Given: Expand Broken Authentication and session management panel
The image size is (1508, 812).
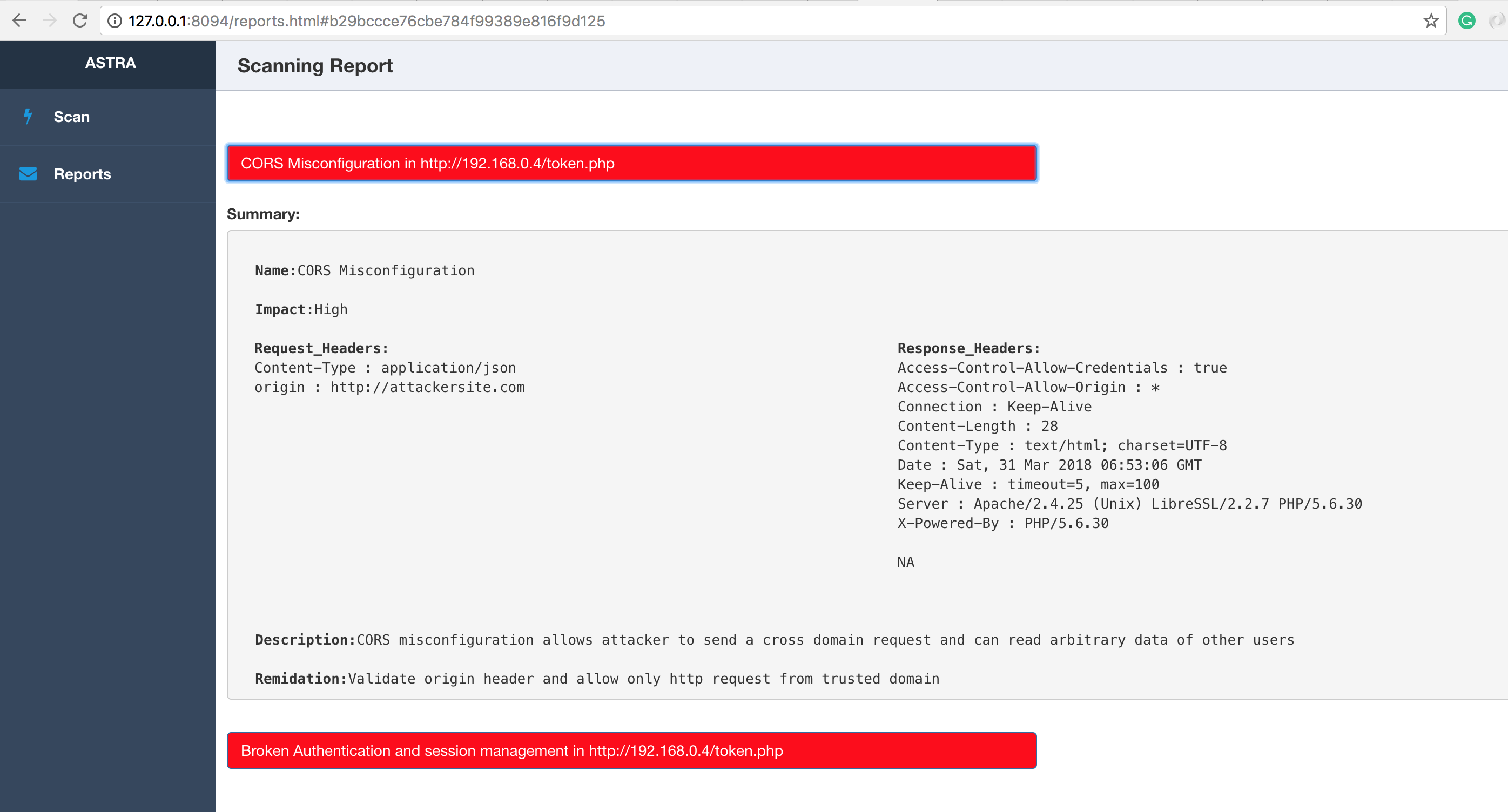Looking at the screenshot, I should 631,750.
